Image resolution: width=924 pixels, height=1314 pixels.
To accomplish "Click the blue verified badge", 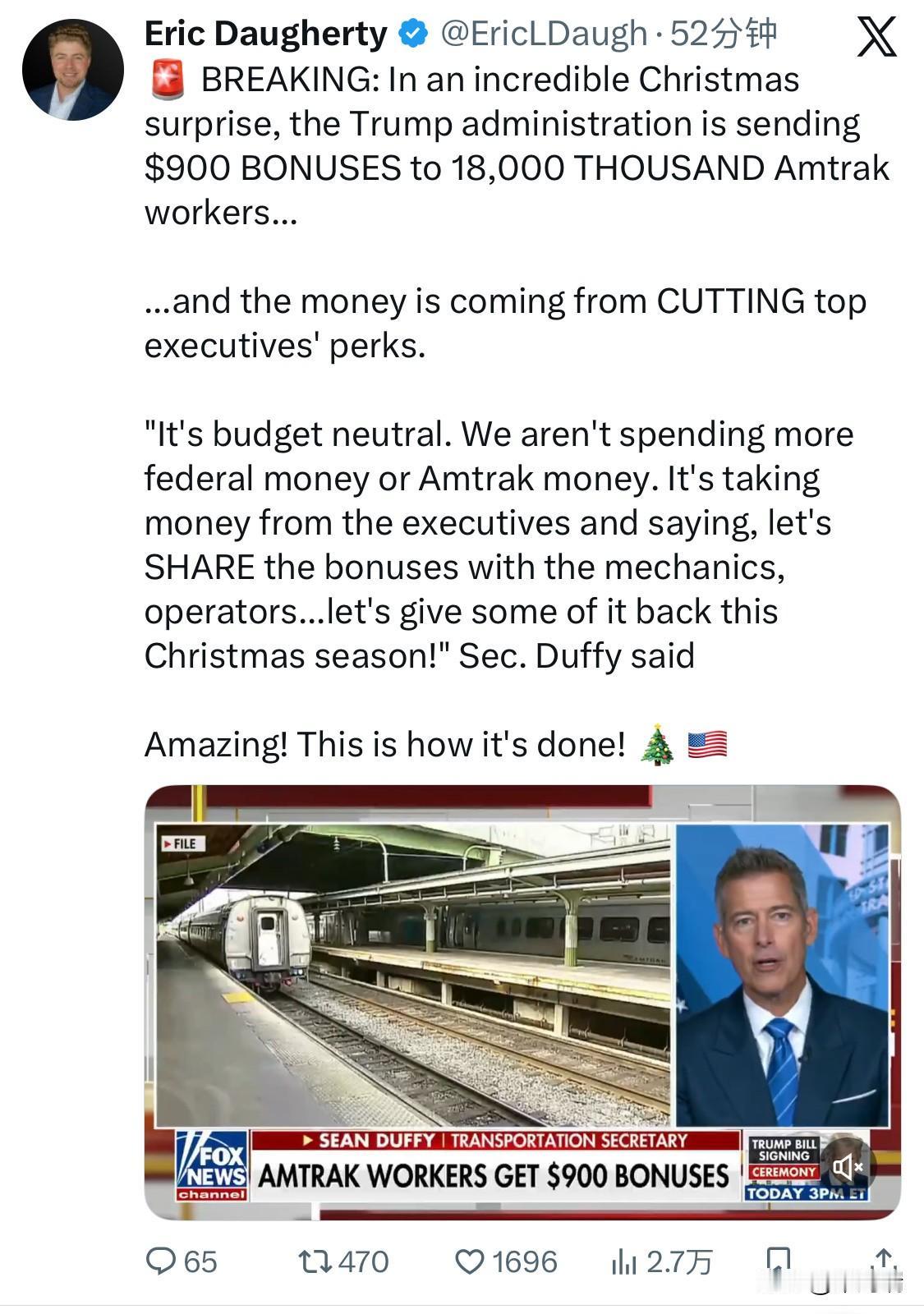I will coord(413,34).
